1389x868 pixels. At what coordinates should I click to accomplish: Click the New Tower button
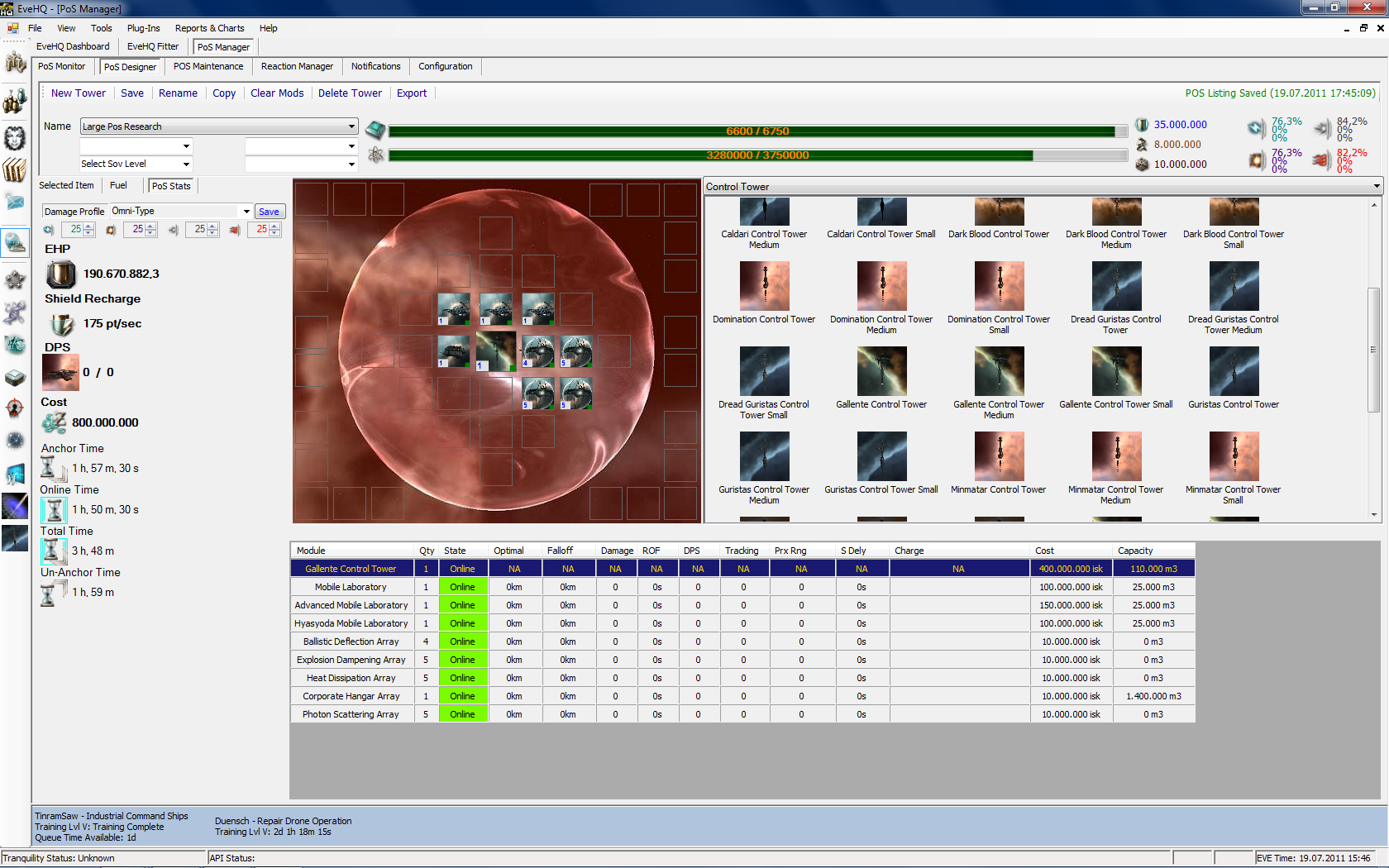click(78, 93)
